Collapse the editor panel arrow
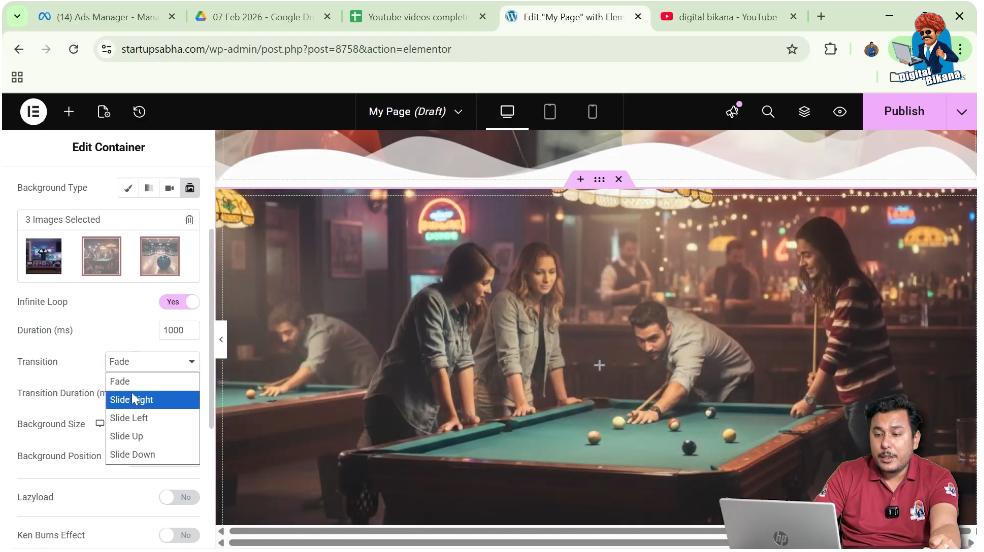The width and height of the screenshot is (984, 552). pyautogui.click(x=221, y=339)
